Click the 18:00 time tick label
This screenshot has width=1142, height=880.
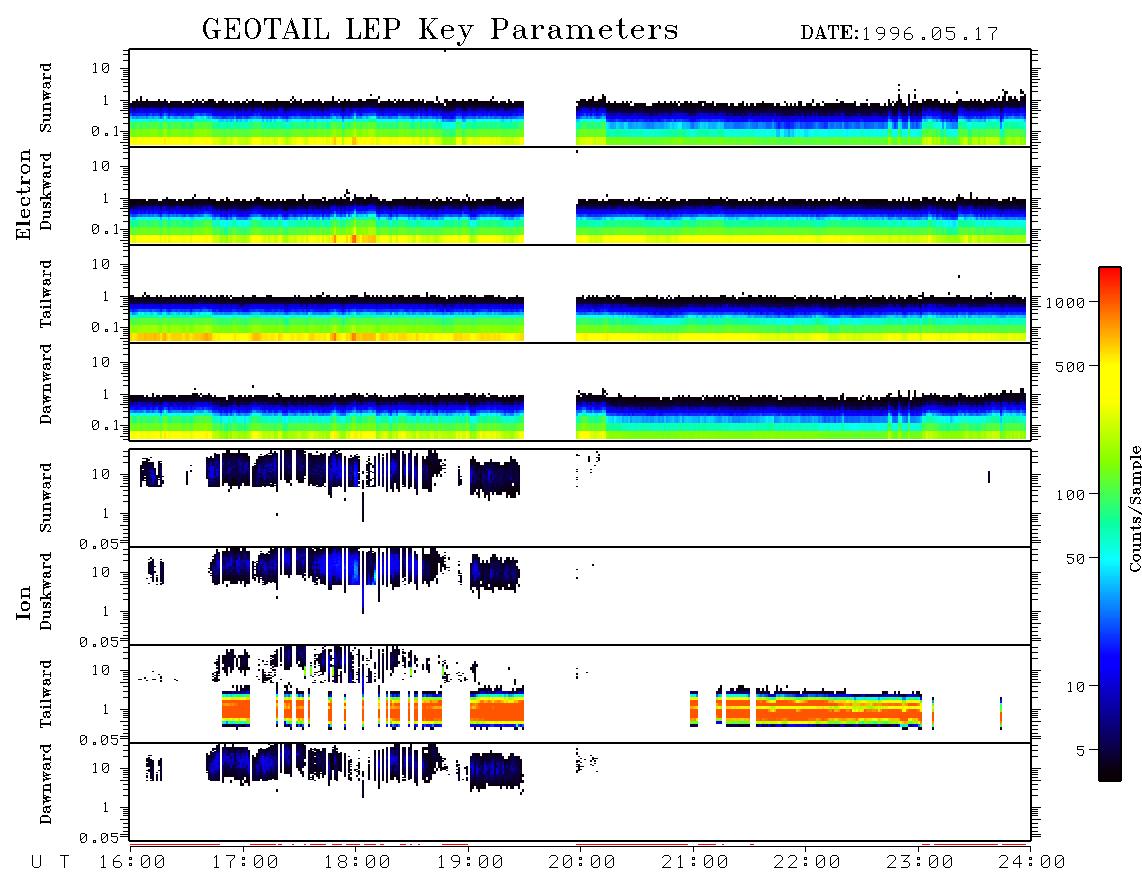click(x=357, y=863)
